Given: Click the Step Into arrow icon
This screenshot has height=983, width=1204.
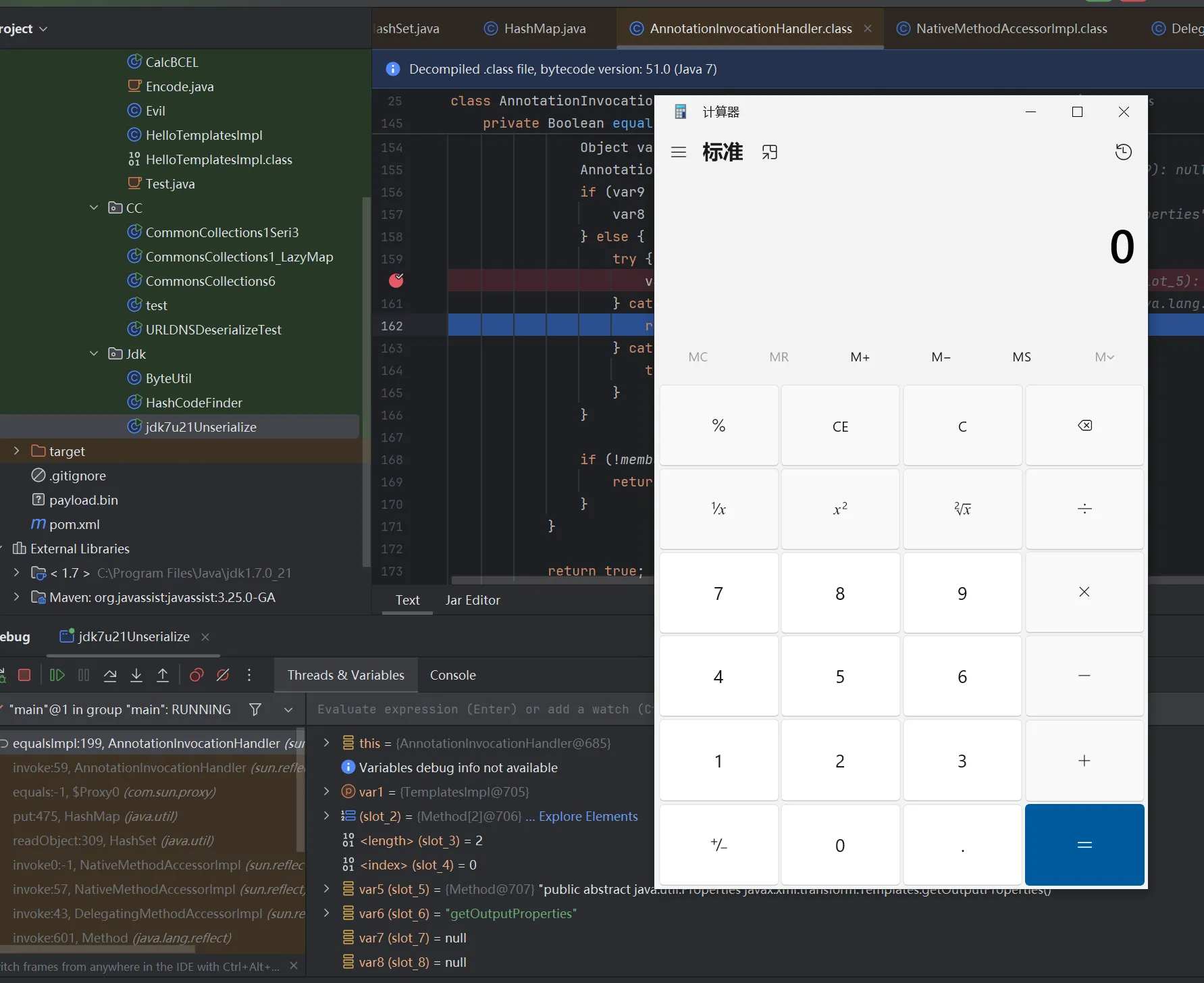Looking at the screenshot, I should coord(136,675).
